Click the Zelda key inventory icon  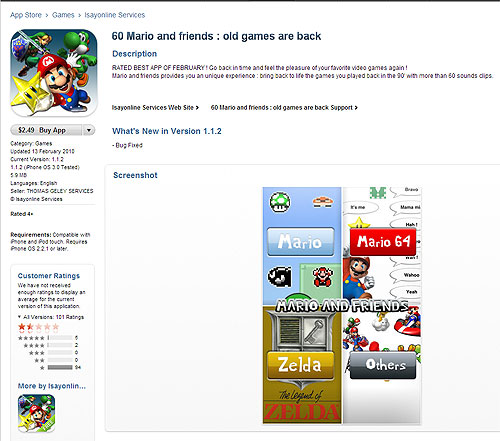(315, 332)
